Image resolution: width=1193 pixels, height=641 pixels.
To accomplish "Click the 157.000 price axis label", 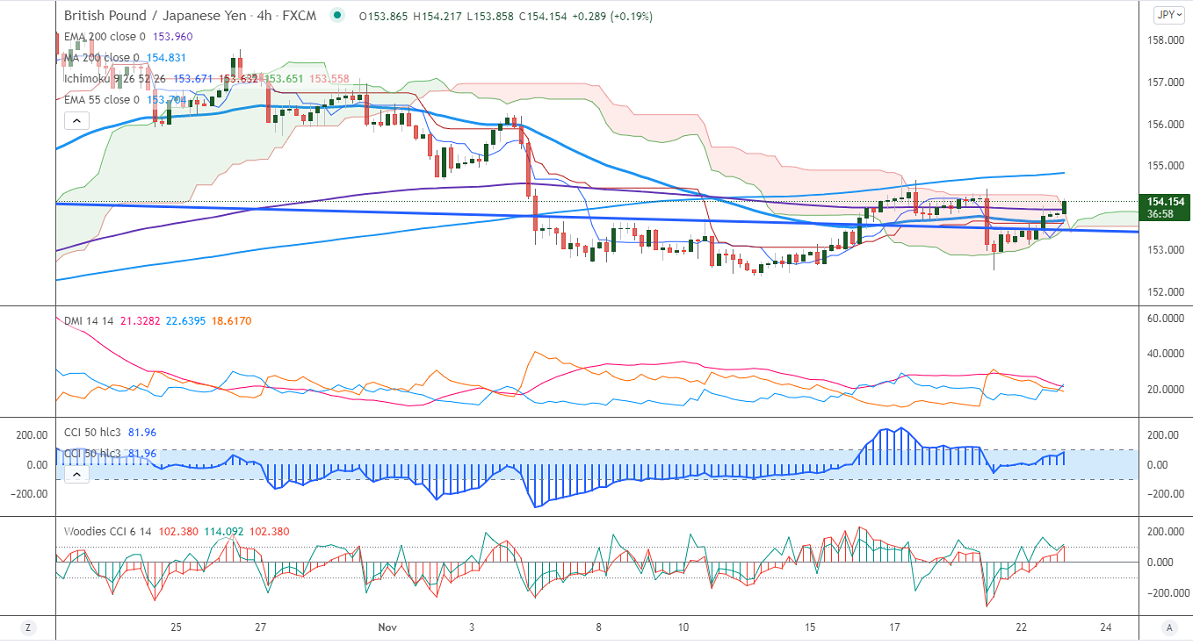I will click(1166, 82).
